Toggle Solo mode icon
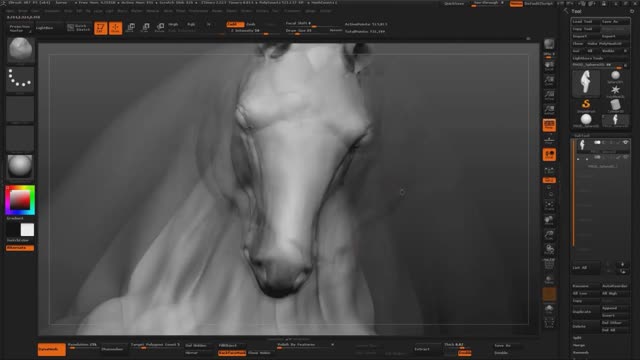The image size is (640, 360). coord(549,308)
